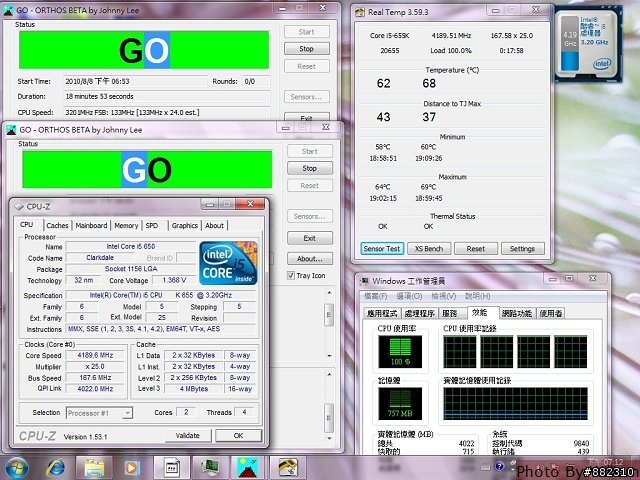Switch to 應用程式 tab in Task Manager
Viewport: 640px width, 480px height.
[x=382, y=313]
